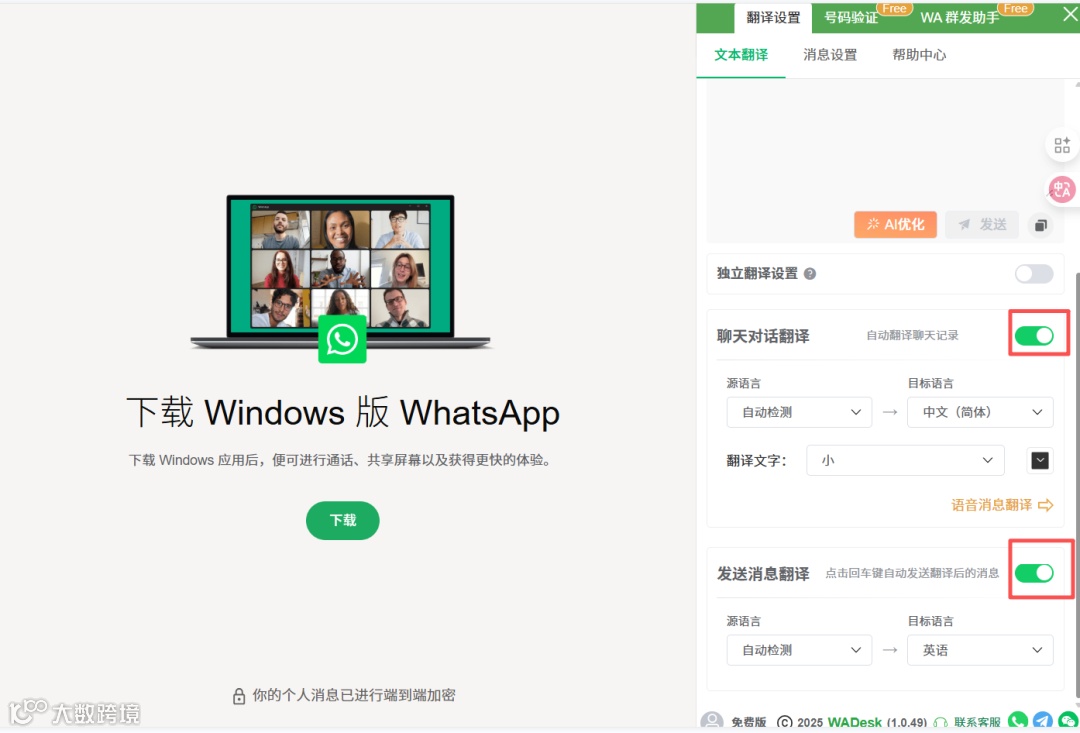Click the 点击回车键自动发送翻译后的消息 text

(912, 573)
